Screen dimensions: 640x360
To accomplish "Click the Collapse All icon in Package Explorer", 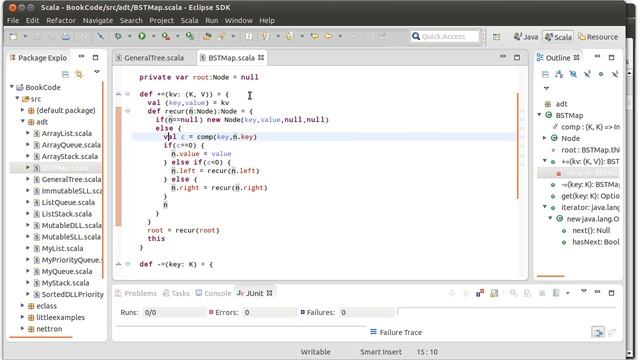I will (65, 74).
